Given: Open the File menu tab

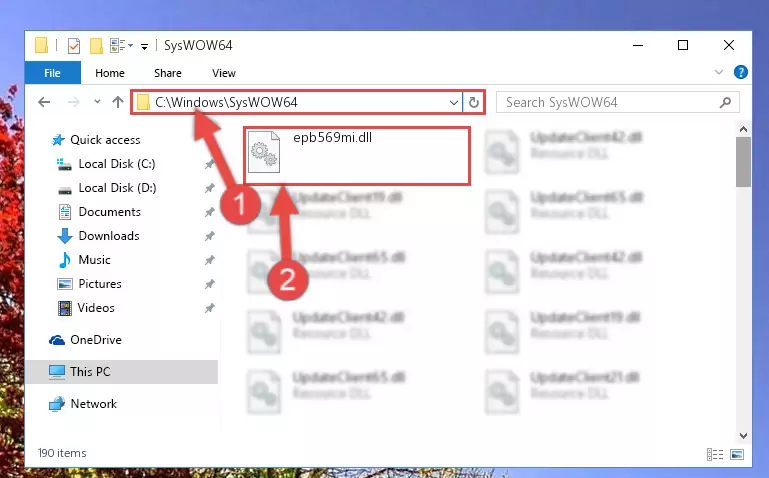Looking at the screenshot, I should click(52, 73).
